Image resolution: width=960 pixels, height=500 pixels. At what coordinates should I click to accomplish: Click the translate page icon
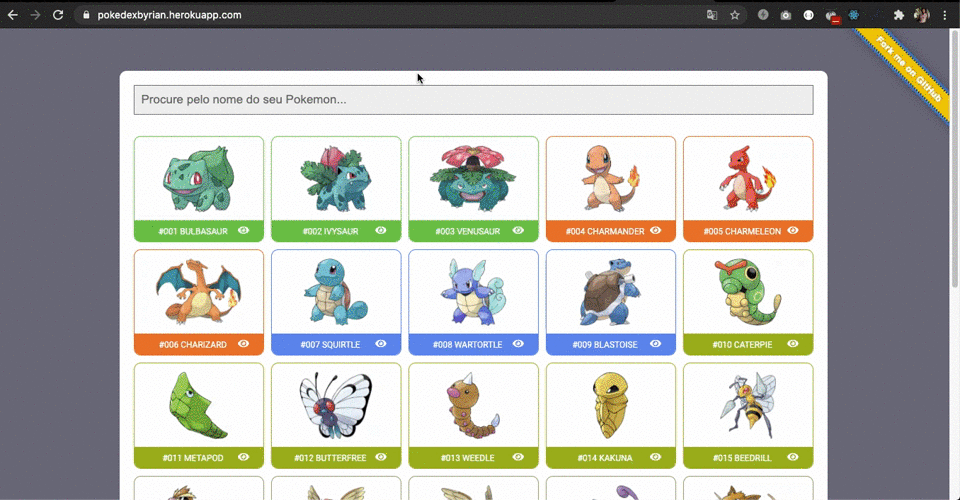(711, 15)
